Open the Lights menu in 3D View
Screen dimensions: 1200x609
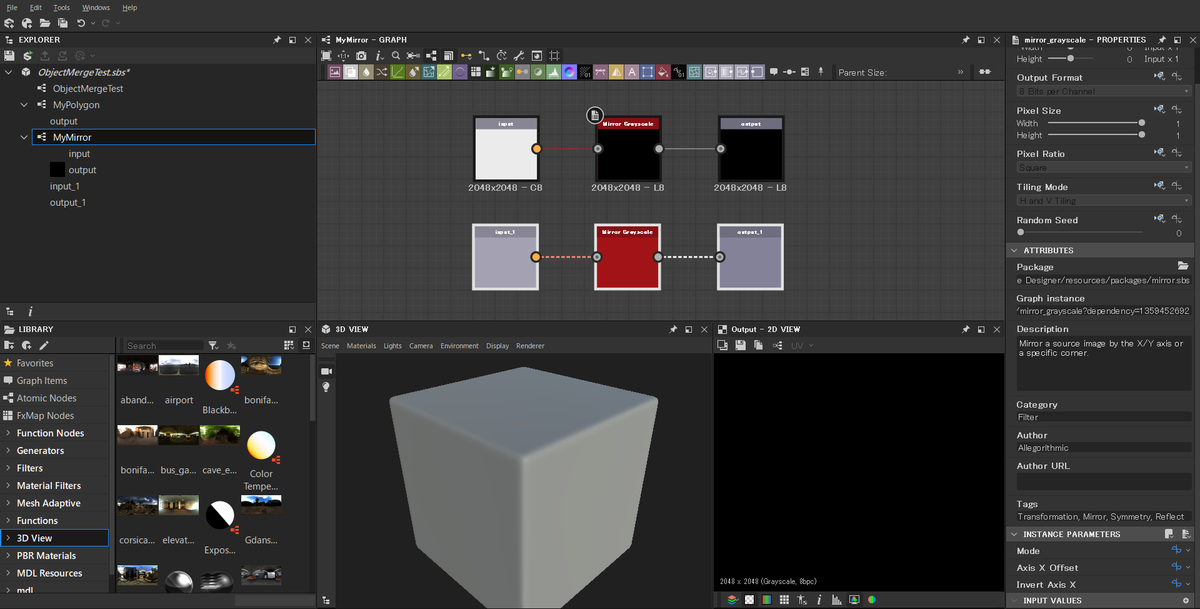[392, 346]
